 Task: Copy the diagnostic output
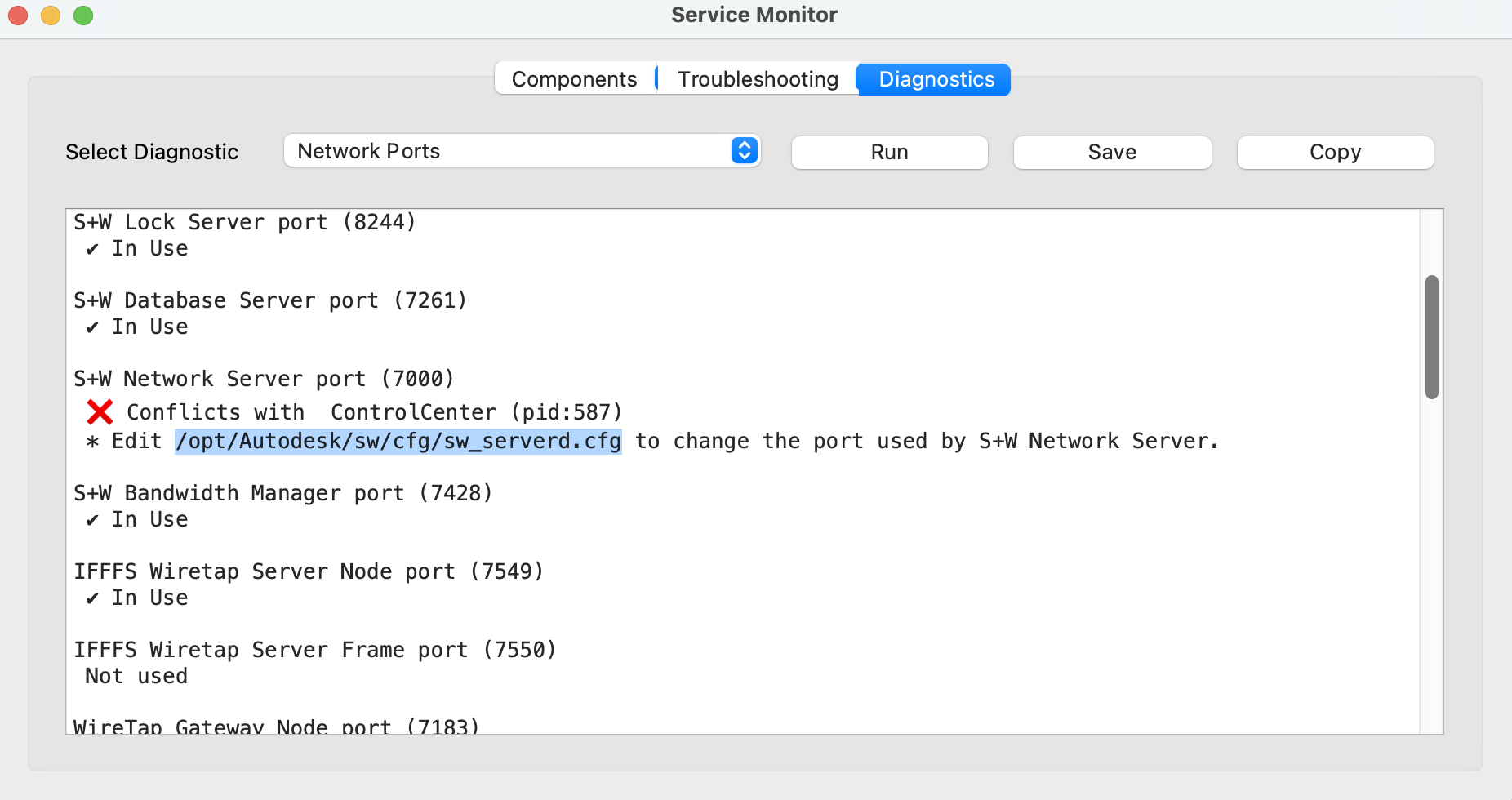(1335, 152)
